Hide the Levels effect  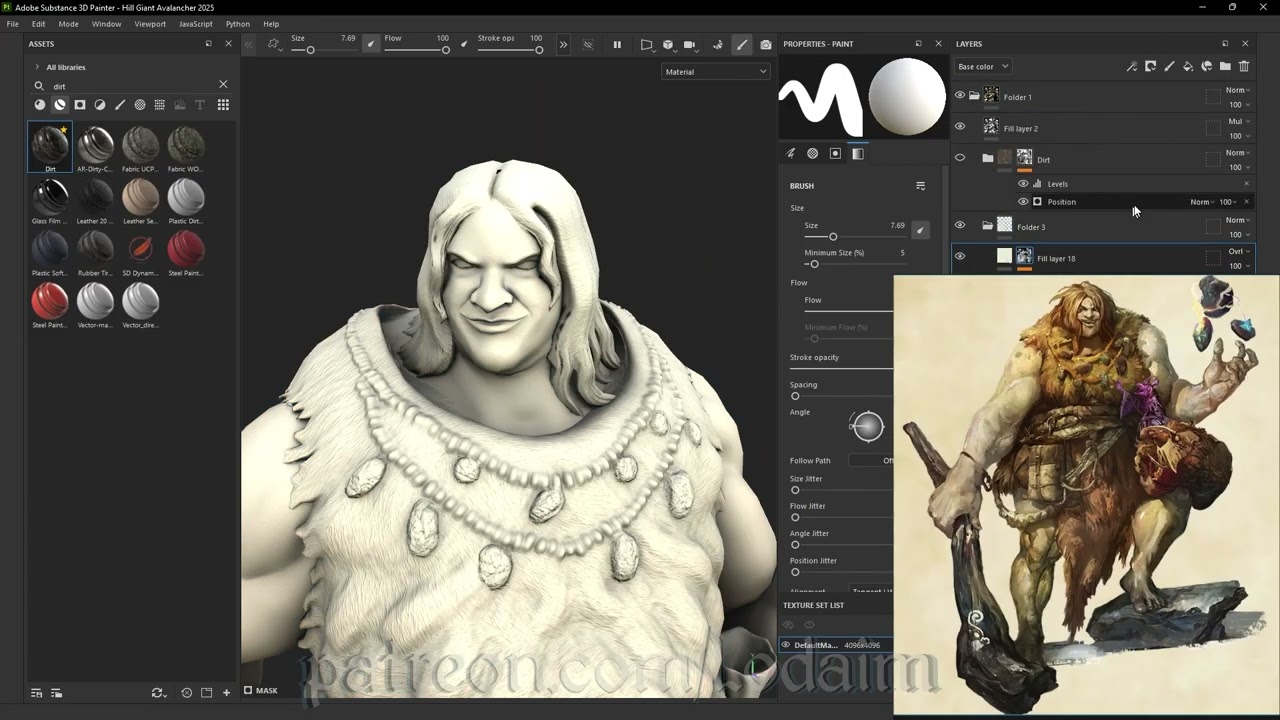[x=1023, y=184]
